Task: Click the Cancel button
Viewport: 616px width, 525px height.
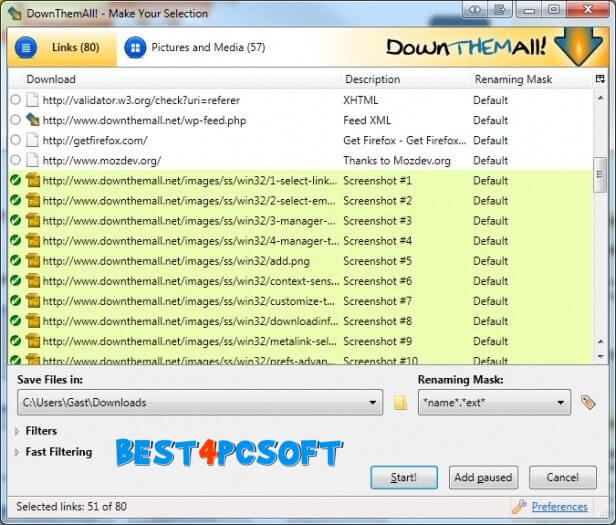Action: pyautogui.click(x=563, y=477)
